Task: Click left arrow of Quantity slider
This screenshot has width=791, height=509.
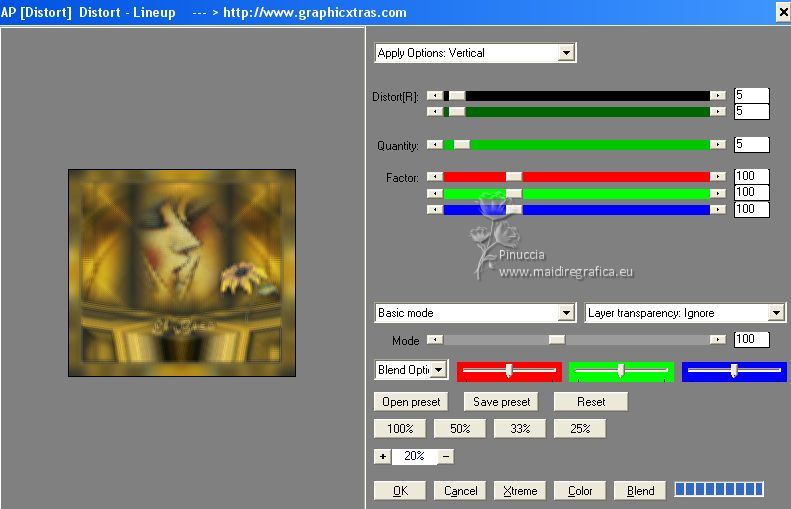Action: tap(434, 145)
